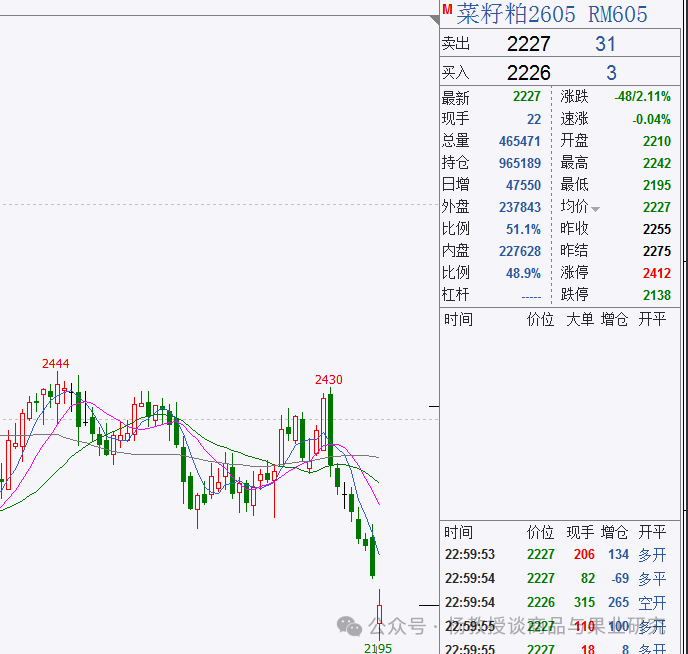The height and width of the screenshot is (654, 688).
Task: Select the 跌停 value 2138
Action: 657,295
